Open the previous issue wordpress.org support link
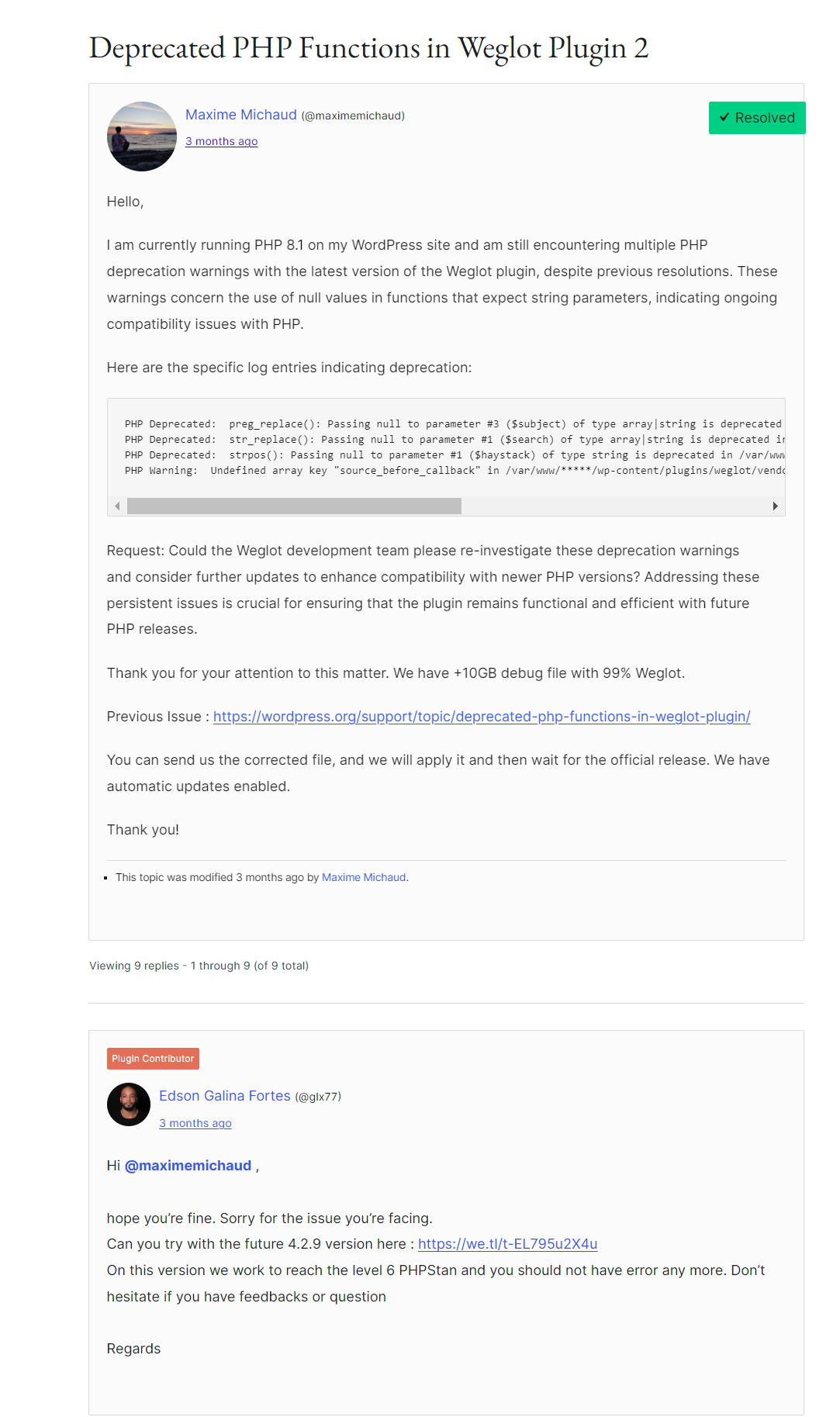The height and width of the screenshot is (1417, 840). tap(482, 717)
